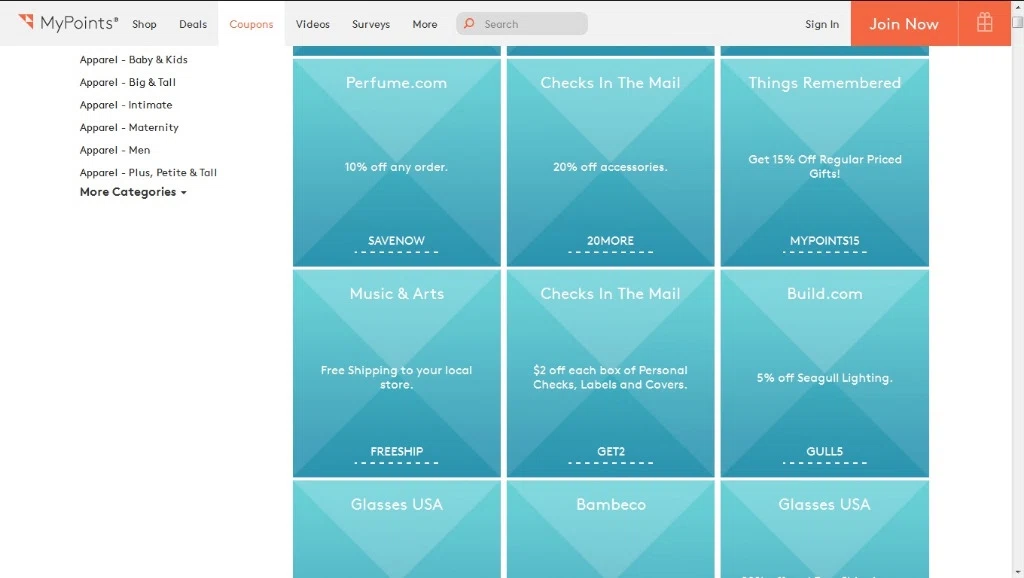
Task: Open the Things Remembered coupon card
Action: [824, 162]
